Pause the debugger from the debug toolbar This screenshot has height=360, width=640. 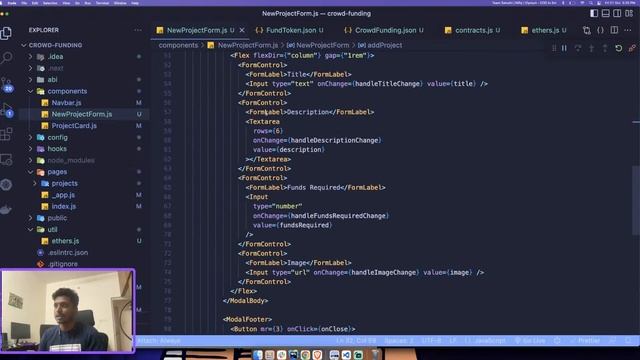564,48
